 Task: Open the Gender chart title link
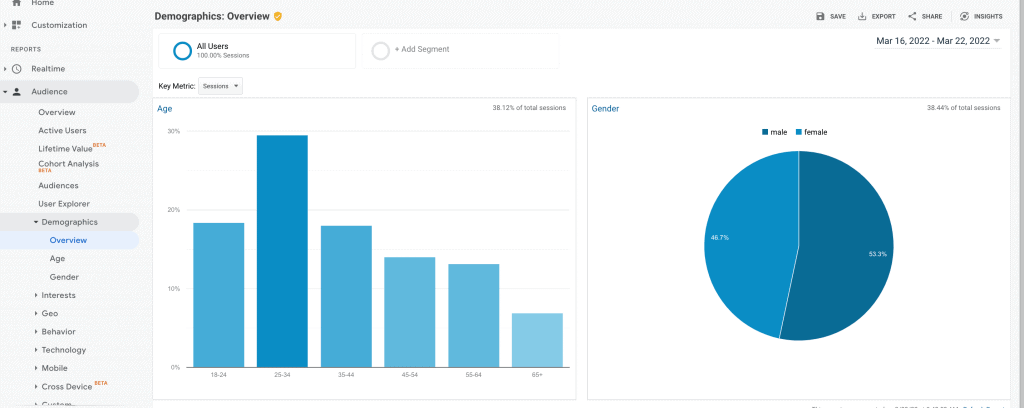click(x=605, y=109)
